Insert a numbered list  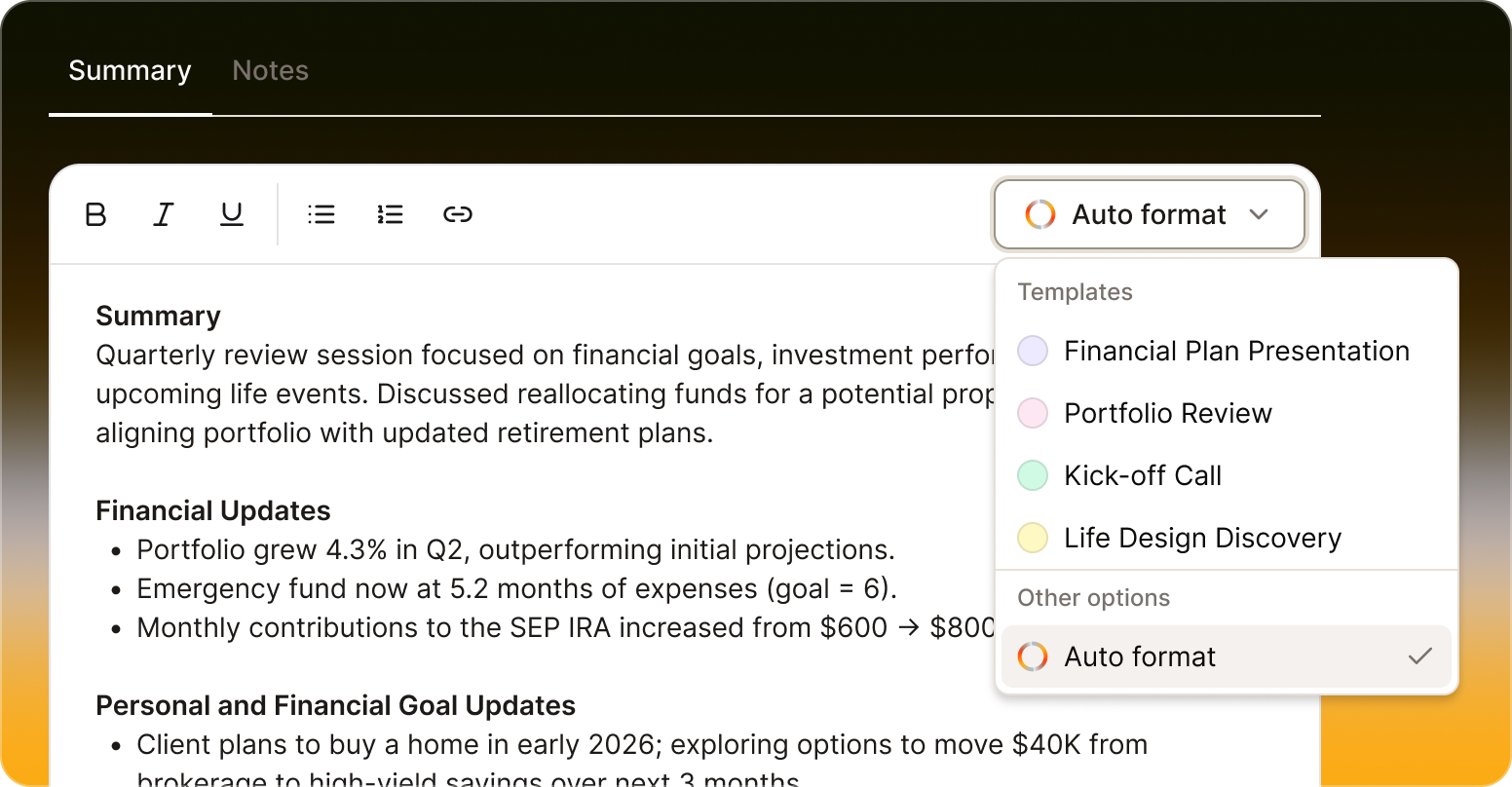point(390,214)
